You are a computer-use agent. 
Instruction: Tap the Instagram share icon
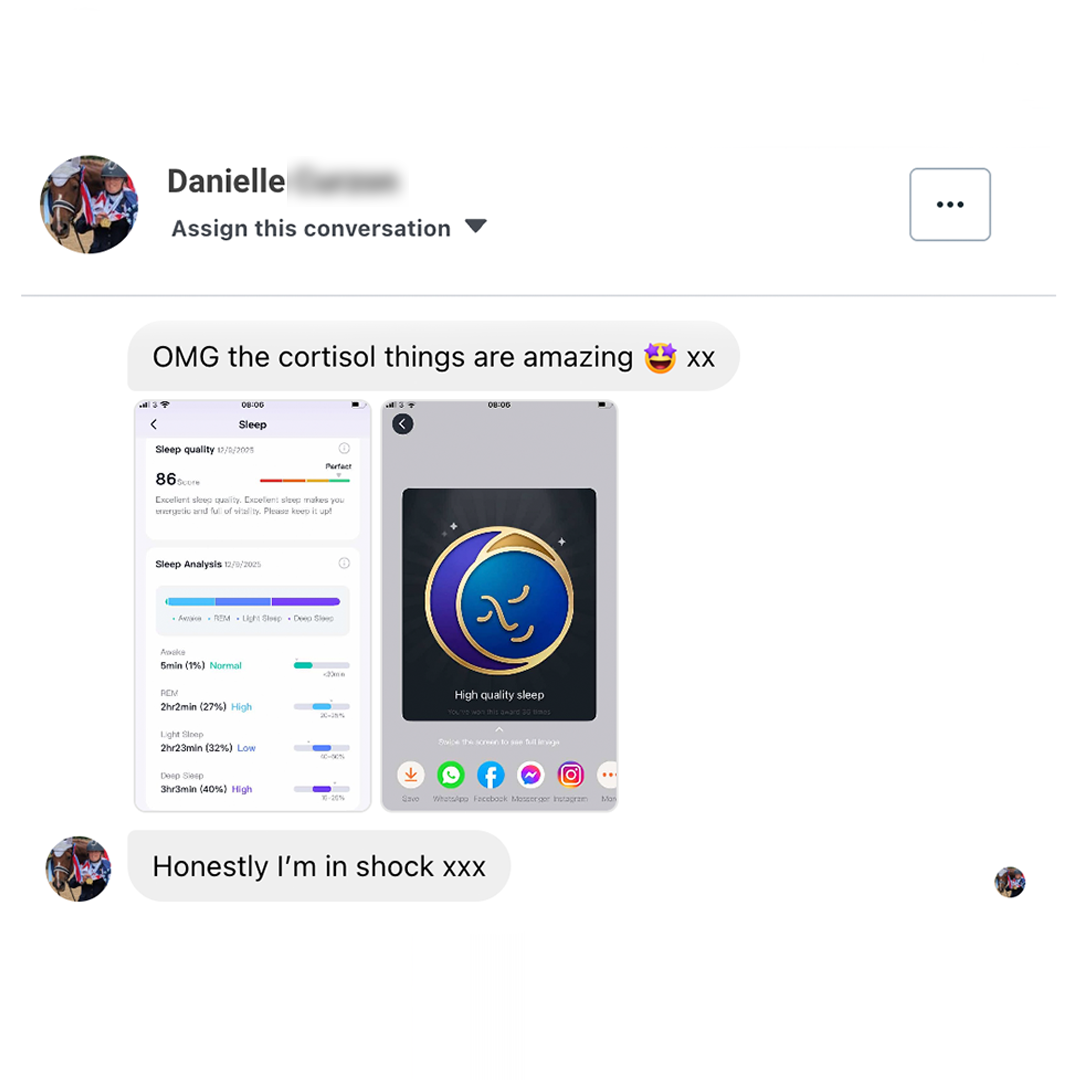click(570, 775)
